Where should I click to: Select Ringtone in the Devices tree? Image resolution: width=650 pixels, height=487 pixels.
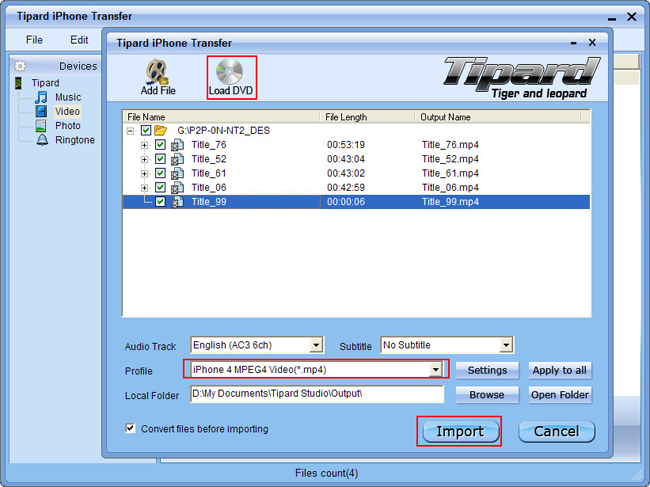tap(75, 140)
